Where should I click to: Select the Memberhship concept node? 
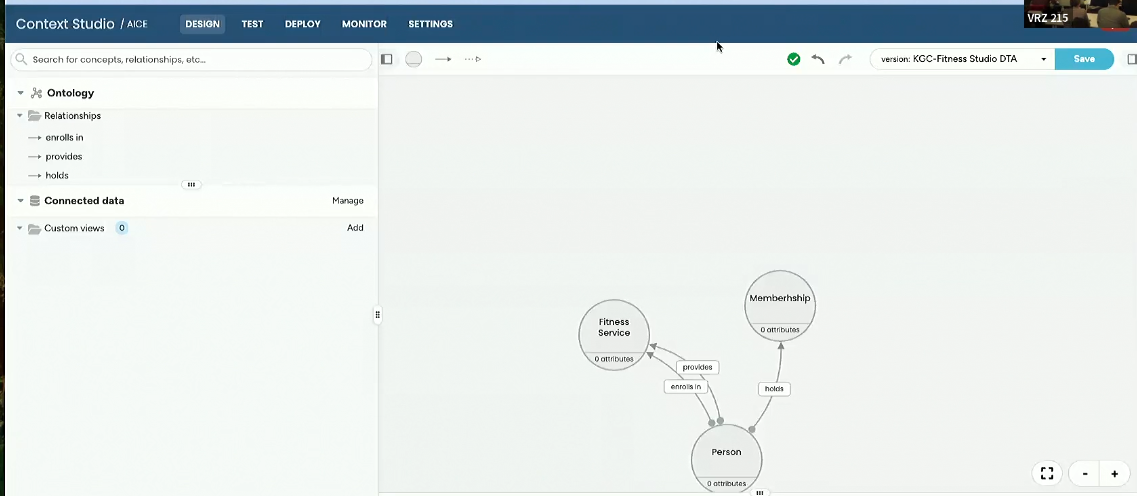780,306
